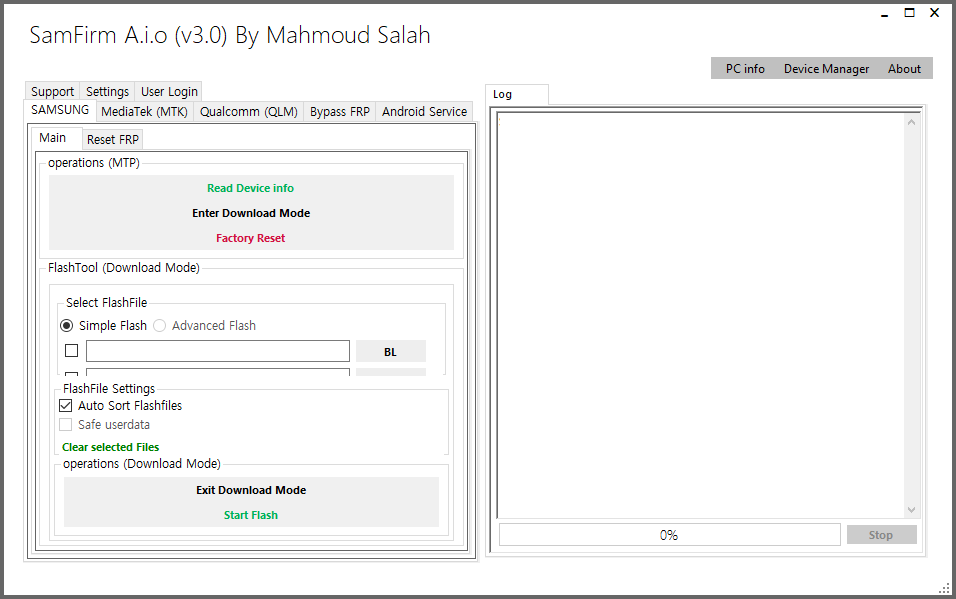
Task: Toggle Auto Sort Flashfiles checkbox
Action: coord(65,406)
